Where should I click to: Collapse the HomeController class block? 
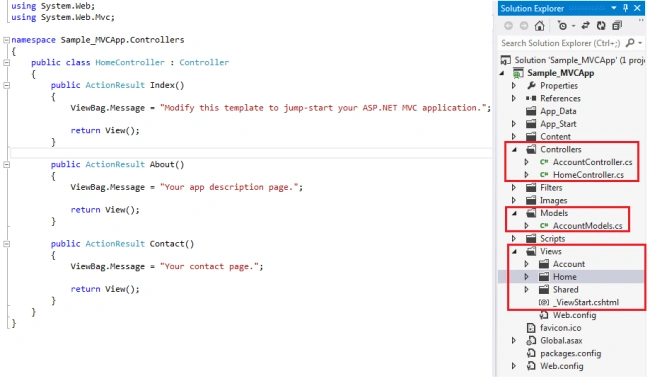click(6, 63)
